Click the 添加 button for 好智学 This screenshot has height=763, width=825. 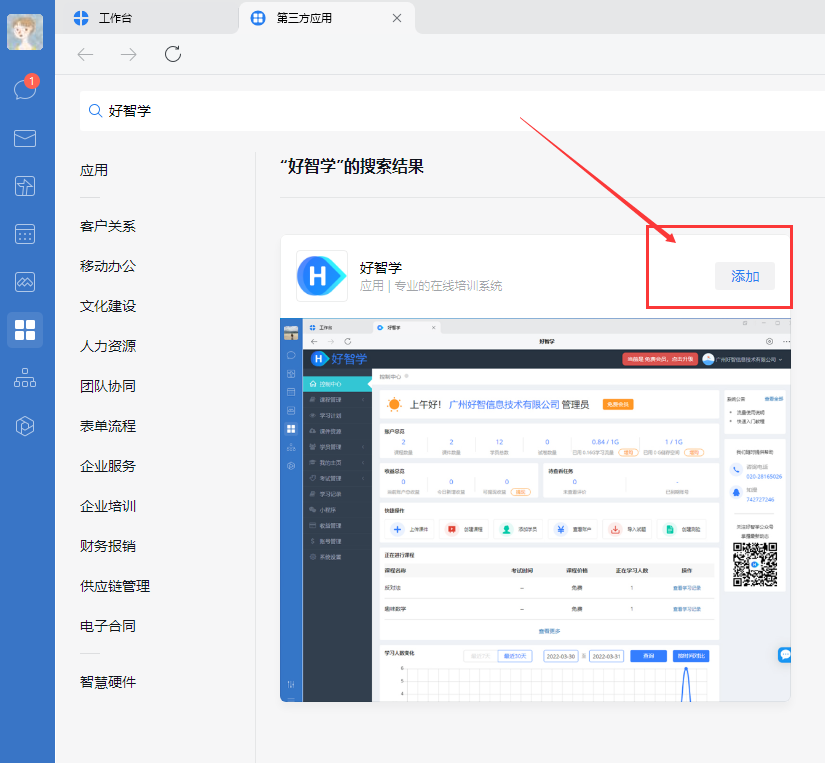744,276
